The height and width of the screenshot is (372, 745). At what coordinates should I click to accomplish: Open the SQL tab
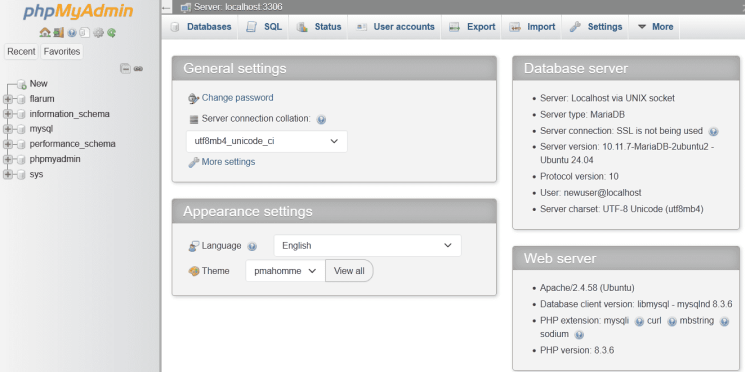click(x=264, y=27)
